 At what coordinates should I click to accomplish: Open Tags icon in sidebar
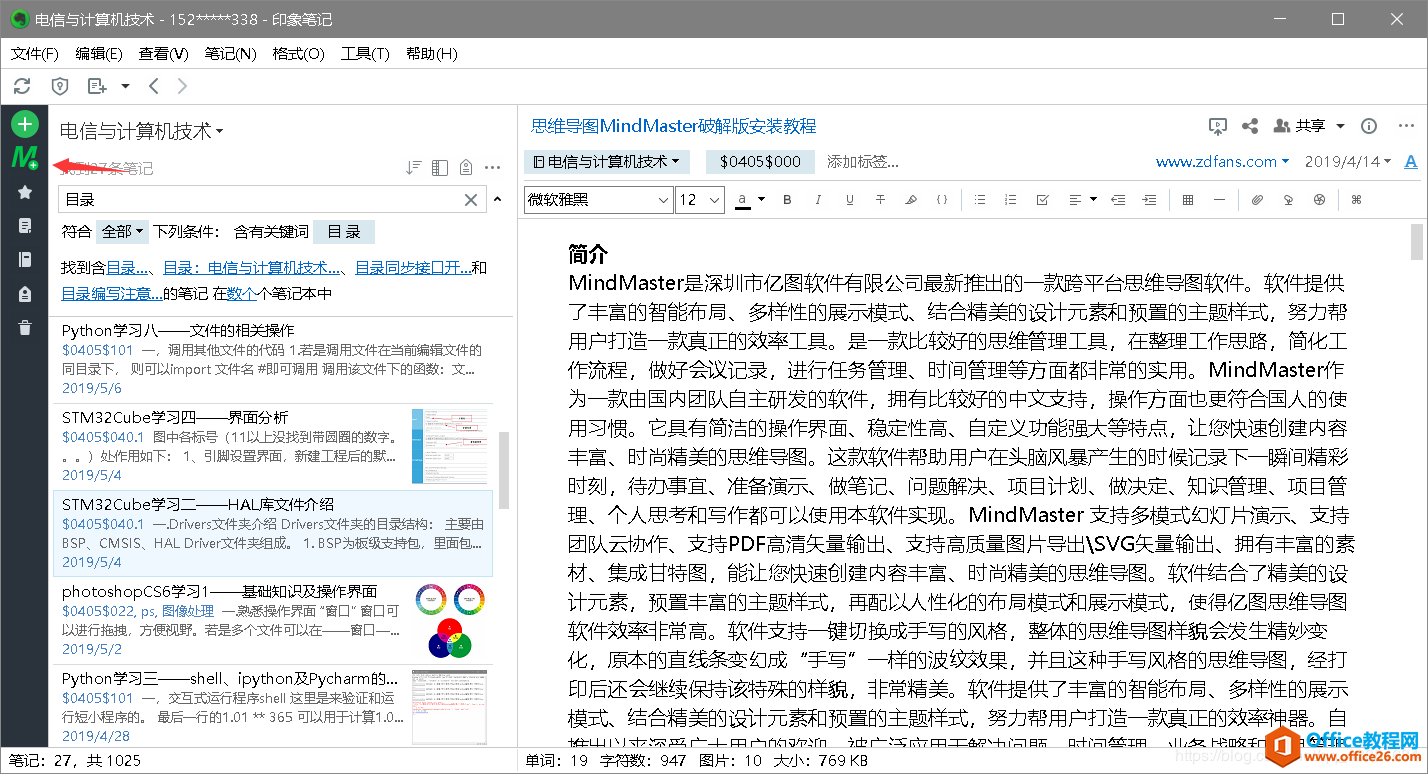pos(25,294)
